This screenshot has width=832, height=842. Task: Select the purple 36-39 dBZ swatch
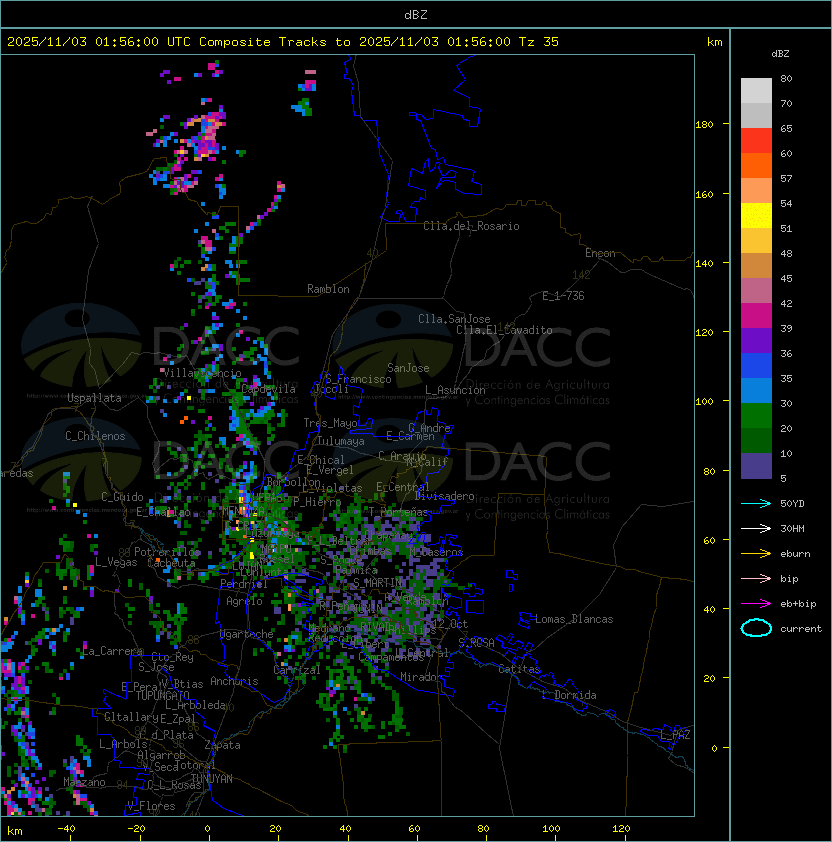[x=756, y=340]
